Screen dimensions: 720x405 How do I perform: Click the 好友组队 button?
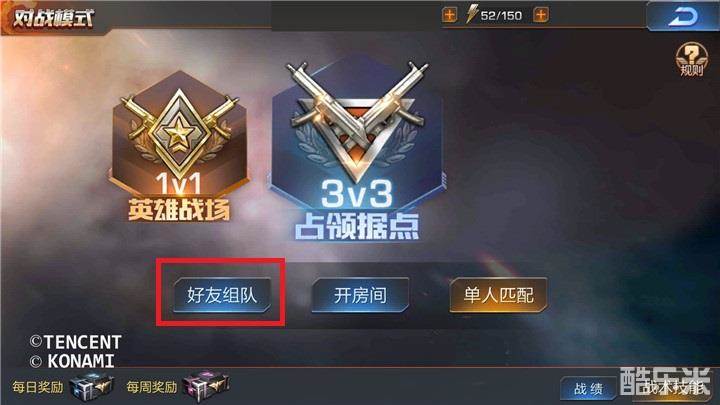(x=222, y=295)
